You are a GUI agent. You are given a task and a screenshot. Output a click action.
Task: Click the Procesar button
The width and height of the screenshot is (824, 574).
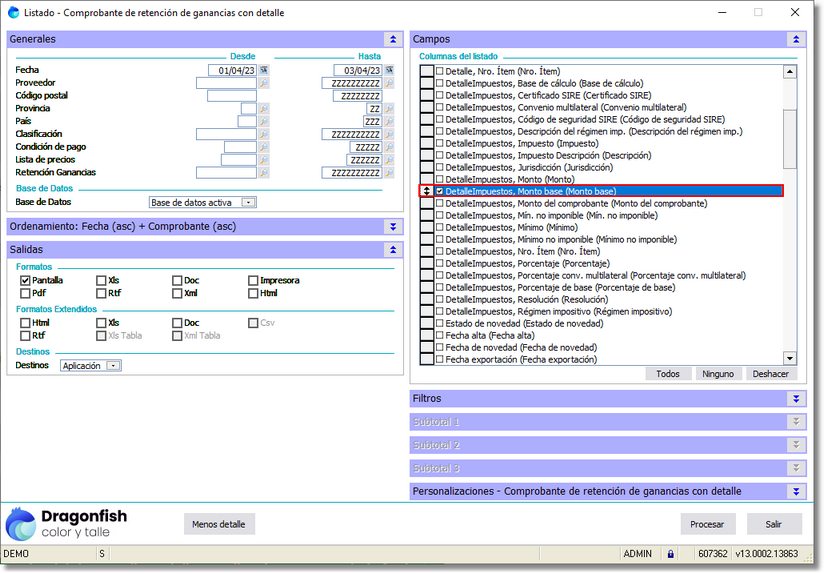[707, 524]
